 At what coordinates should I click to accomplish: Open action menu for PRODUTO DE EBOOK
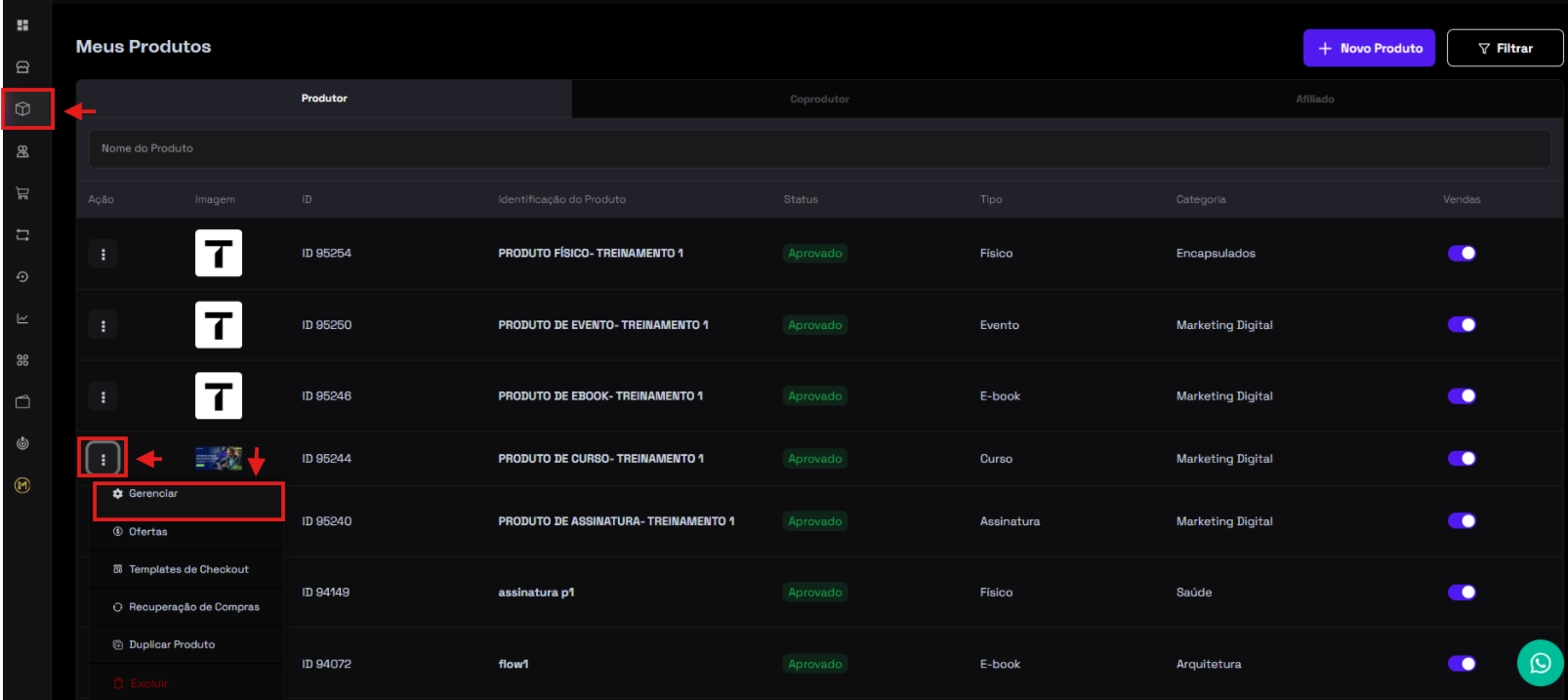click(x=103, y=396)
